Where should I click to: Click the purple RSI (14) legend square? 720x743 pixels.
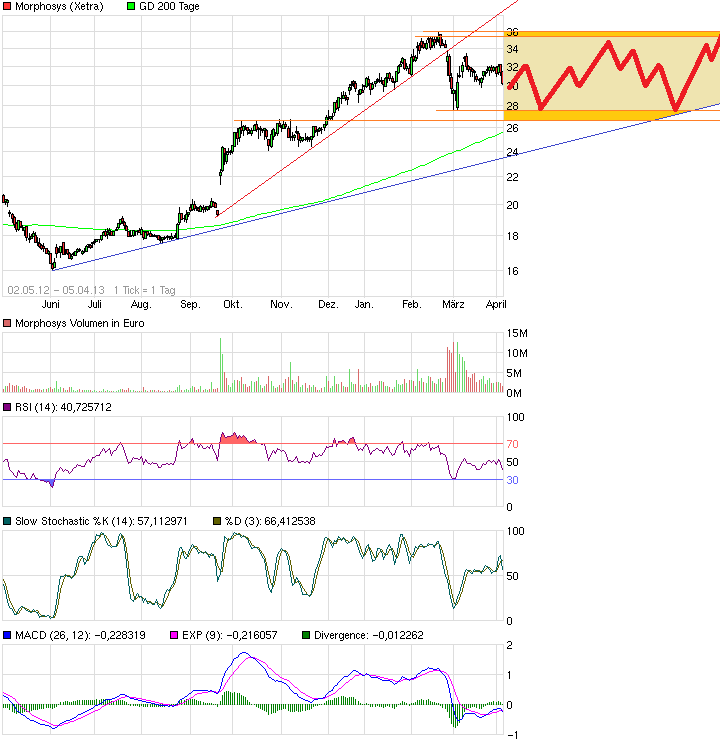pos(7,407)
